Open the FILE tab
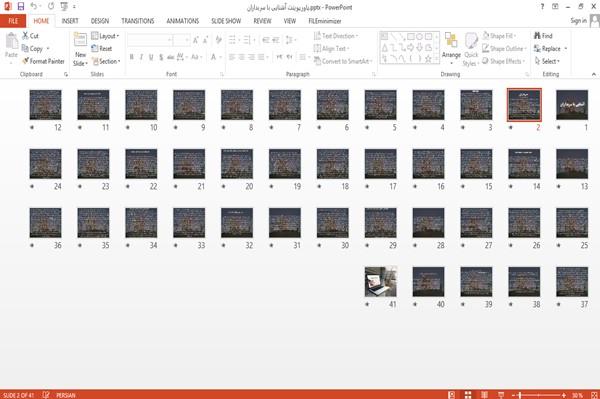Screen dimensions: 600x399 (x=13, y=21)
